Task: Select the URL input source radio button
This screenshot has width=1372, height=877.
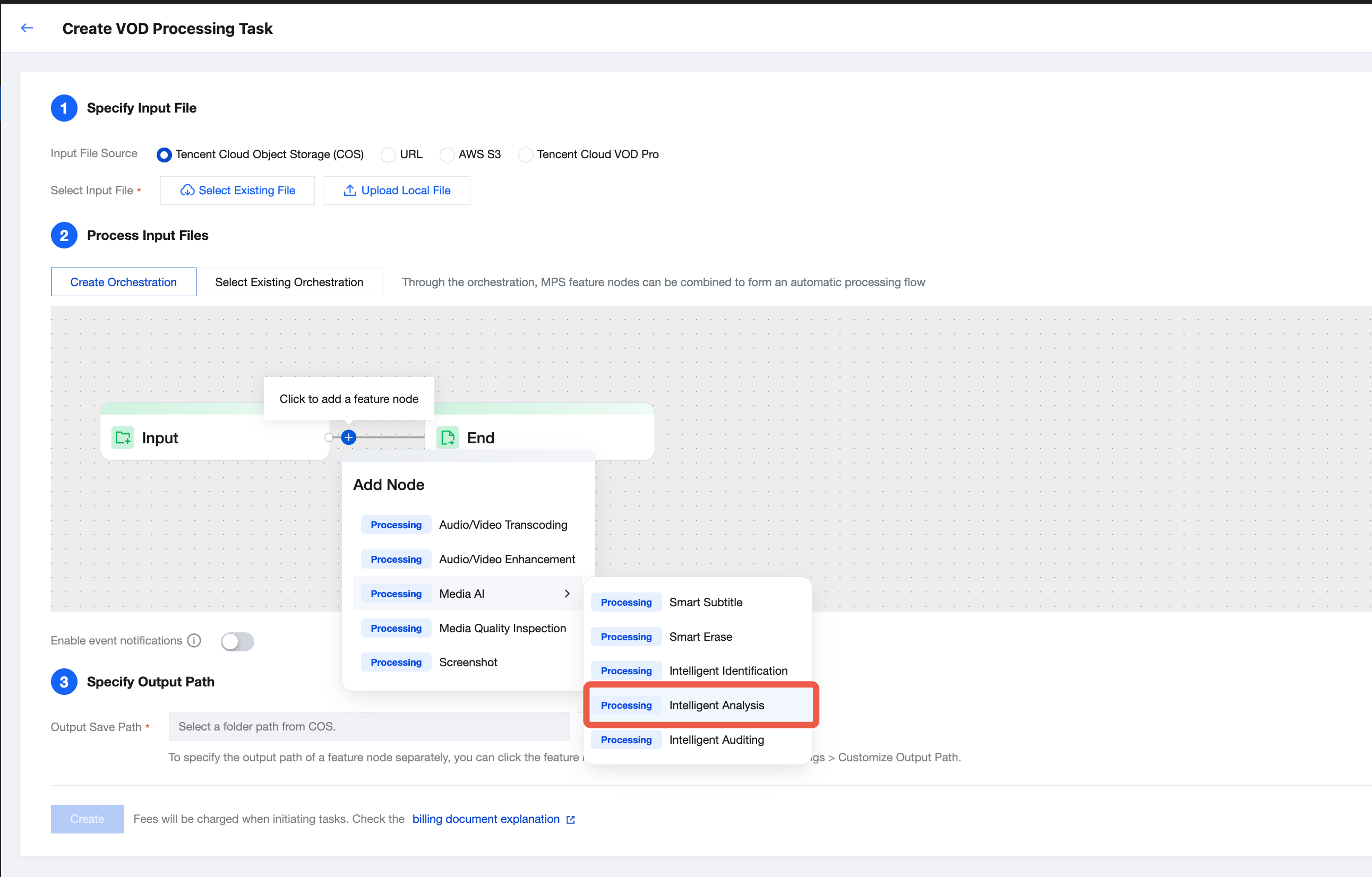Action: click(388, 154)
